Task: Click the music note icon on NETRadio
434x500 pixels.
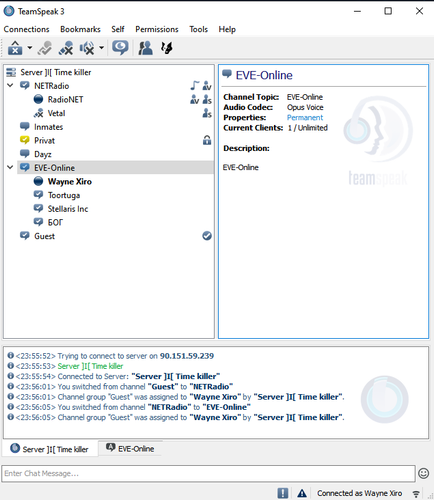Action: pos(195,86)
